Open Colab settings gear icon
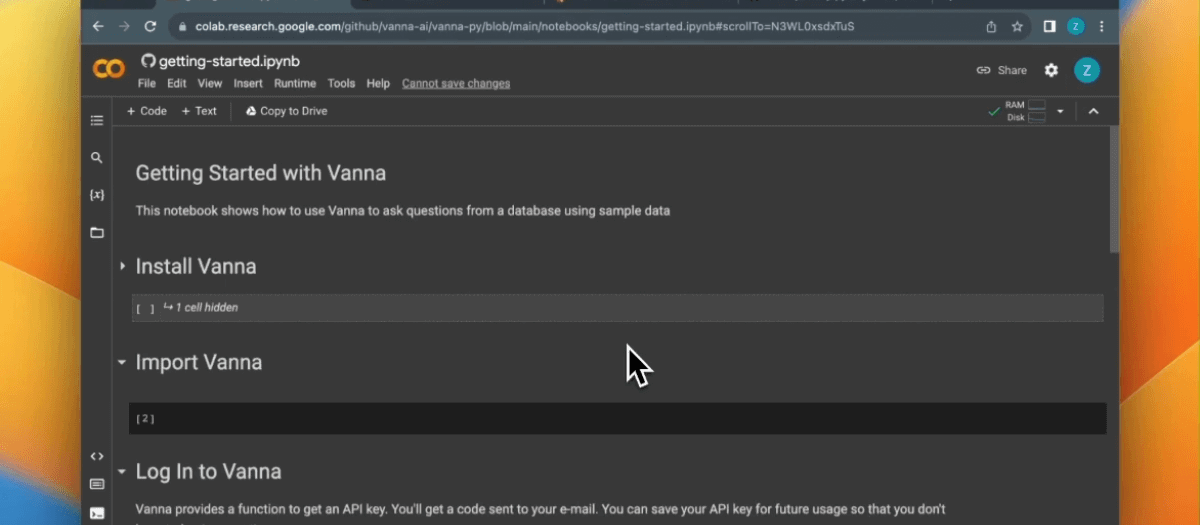1200x525 pixels. (1051, 70)
